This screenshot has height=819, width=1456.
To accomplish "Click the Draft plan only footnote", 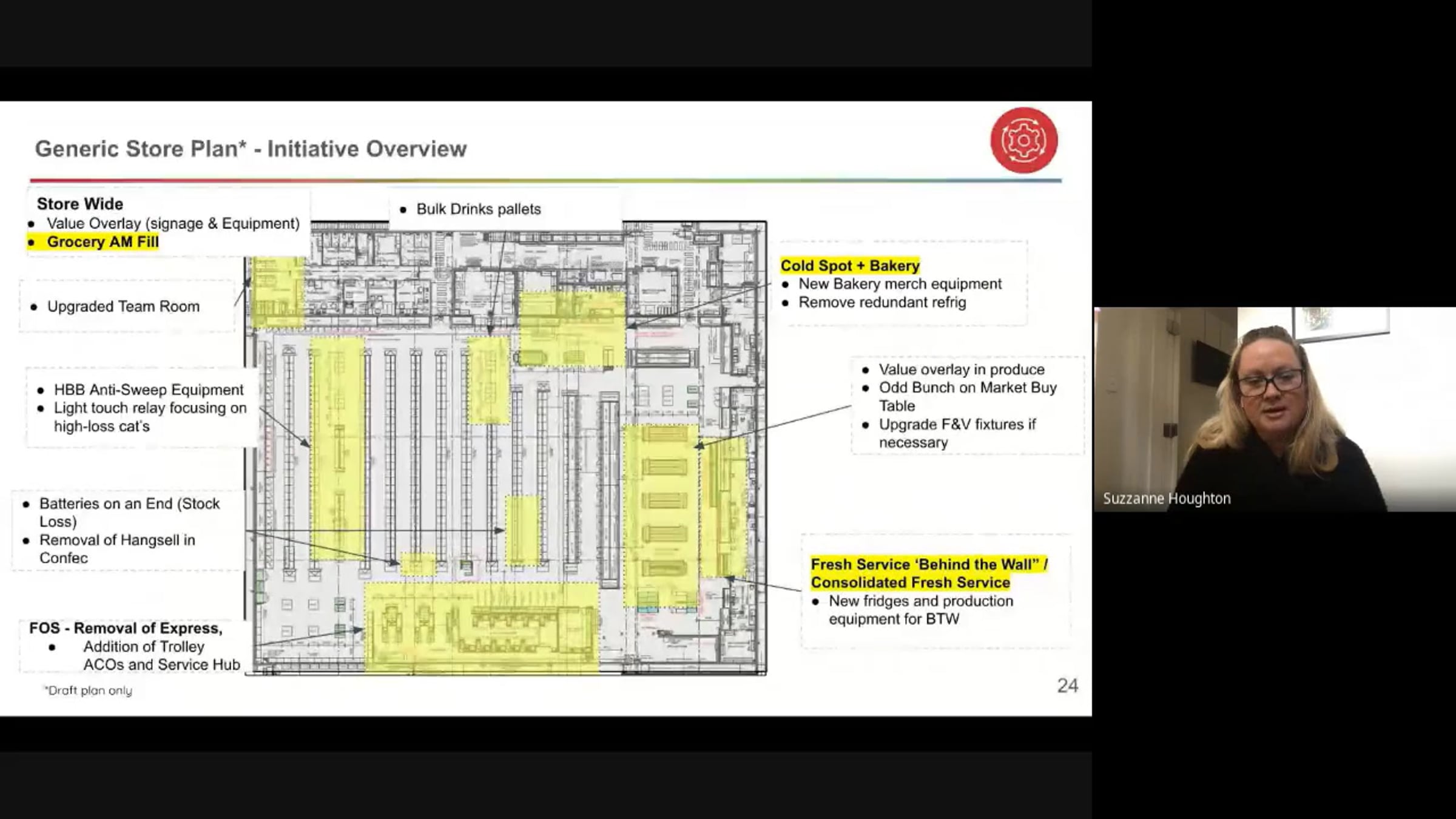I will tap(88, 690).
